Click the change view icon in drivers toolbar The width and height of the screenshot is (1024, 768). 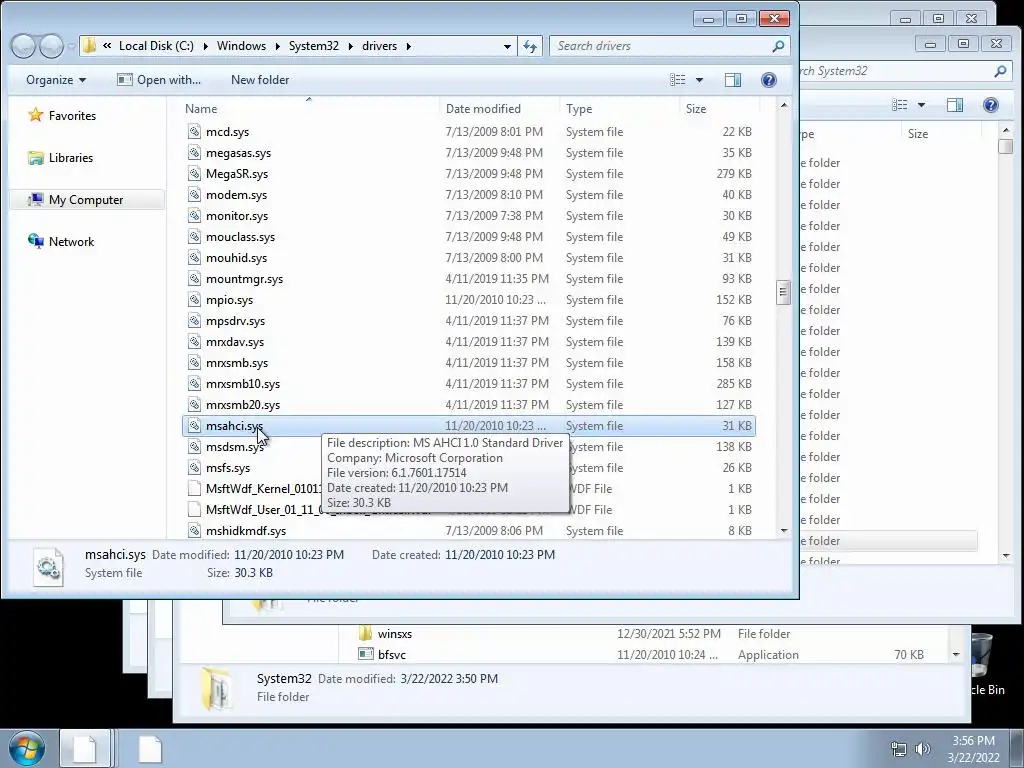(x=678, y=80)
